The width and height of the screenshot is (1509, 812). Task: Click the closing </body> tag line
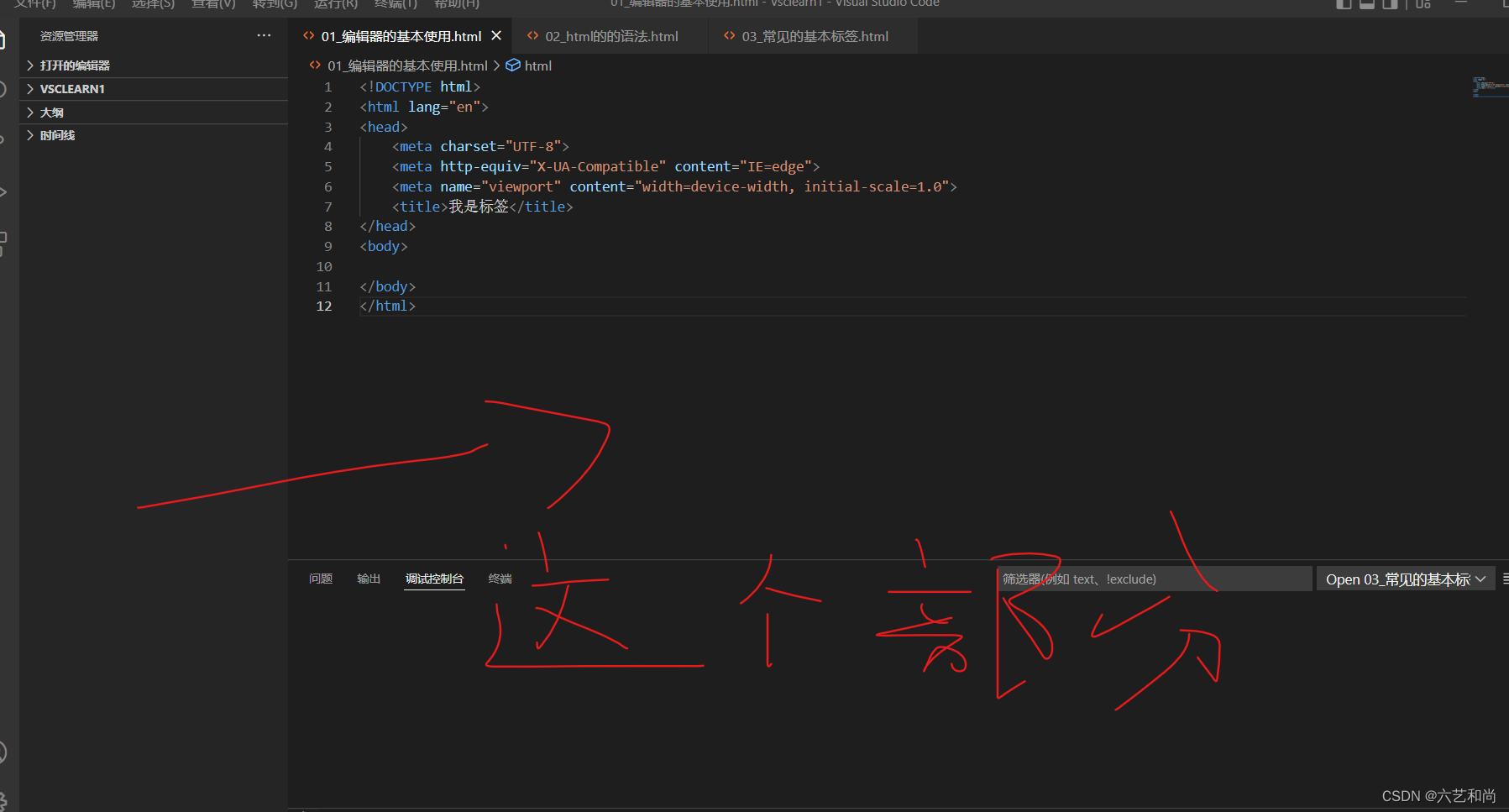(388, 286)
